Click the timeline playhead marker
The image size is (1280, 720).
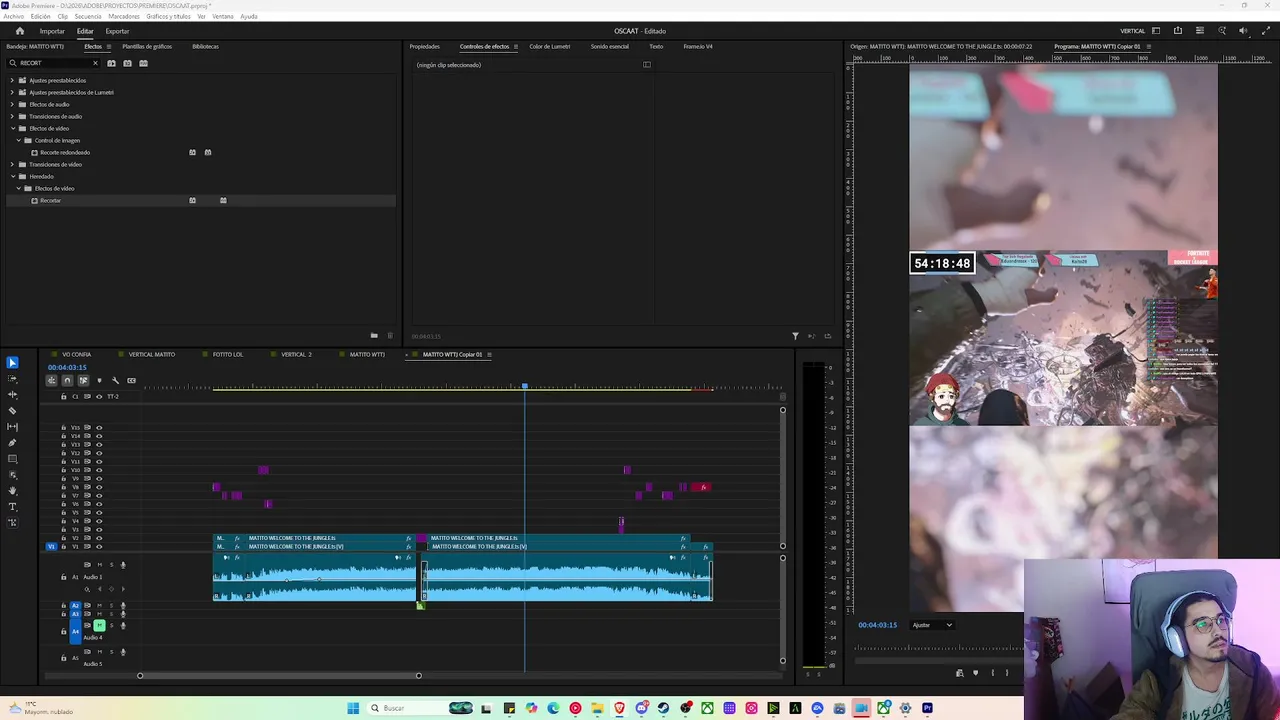[525, 386]
